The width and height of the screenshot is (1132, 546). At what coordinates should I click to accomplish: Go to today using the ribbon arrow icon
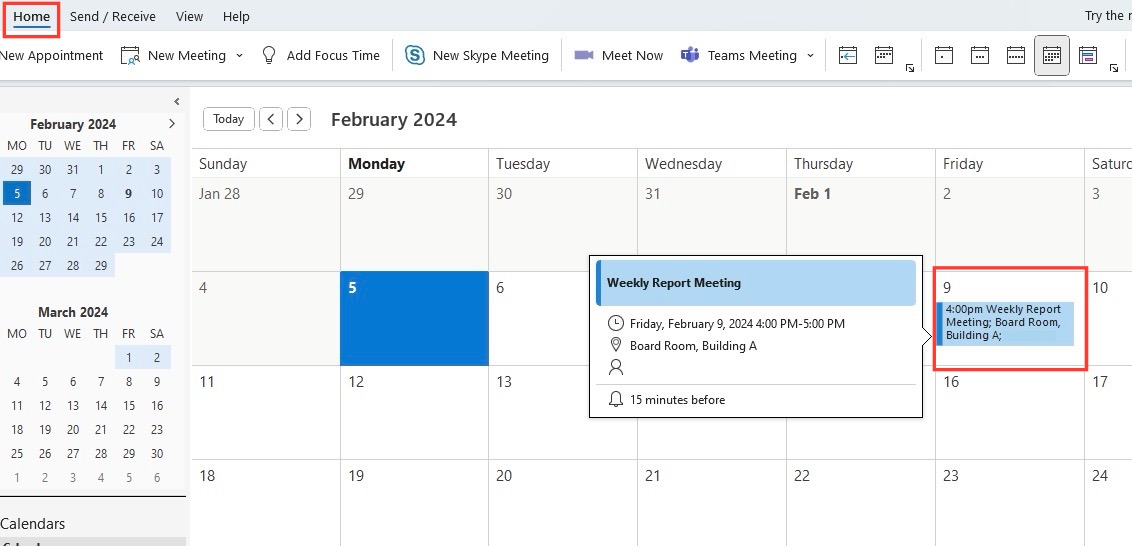[x=848, y=56]
